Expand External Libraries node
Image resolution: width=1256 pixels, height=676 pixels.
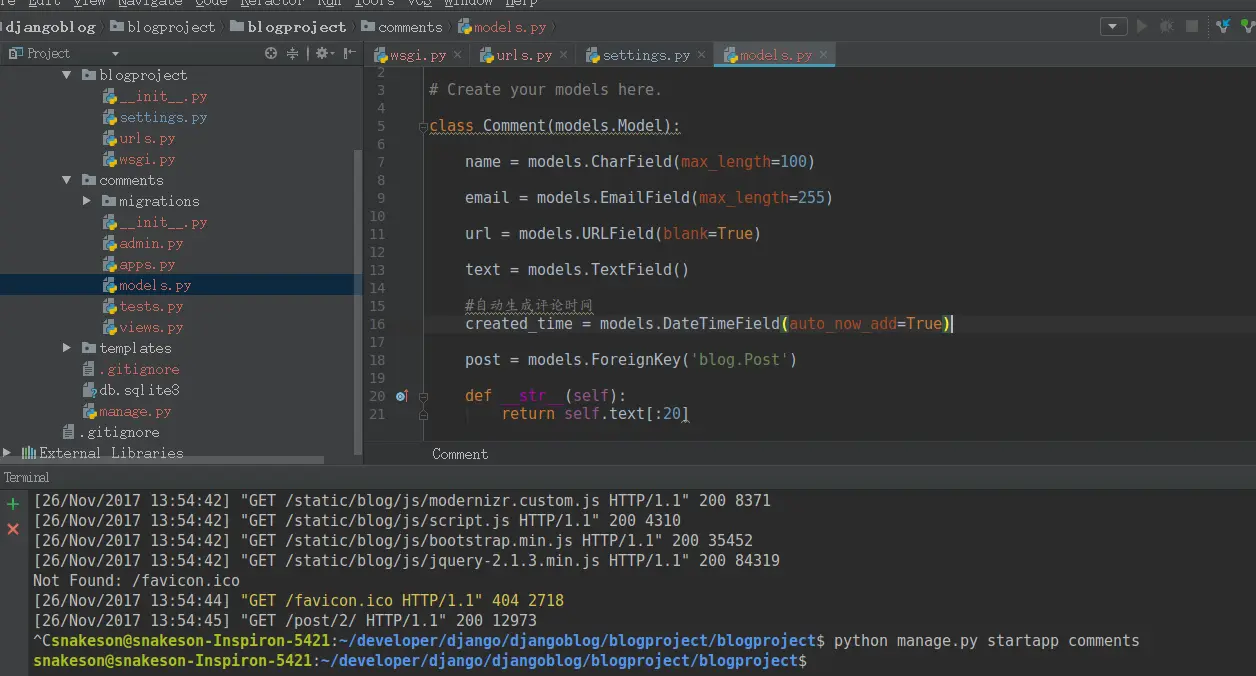tap(7, 453)
